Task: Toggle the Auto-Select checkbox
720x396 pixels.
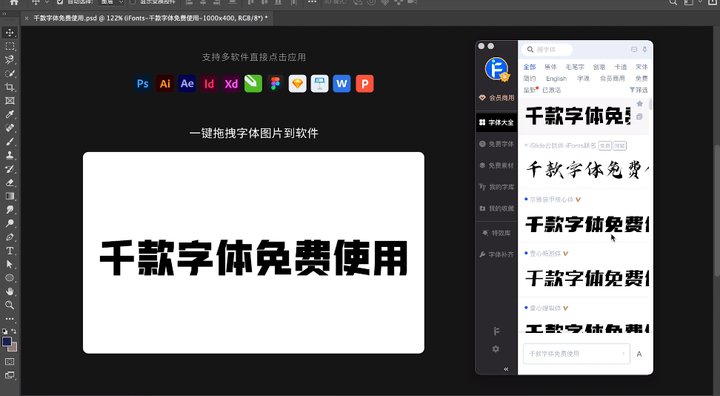Action: pos(60,2)
